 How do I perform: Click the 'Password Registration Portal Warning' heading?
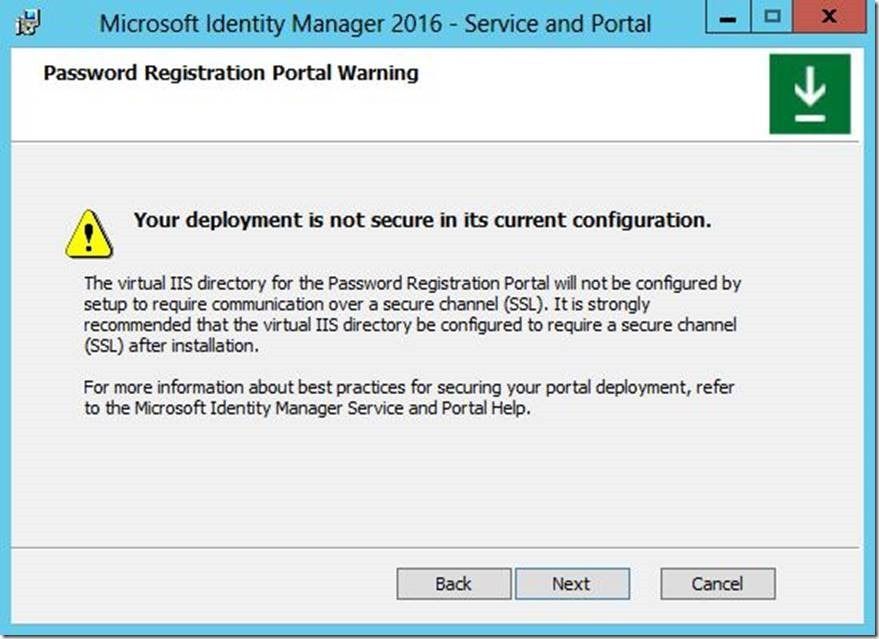click(231, 73)
